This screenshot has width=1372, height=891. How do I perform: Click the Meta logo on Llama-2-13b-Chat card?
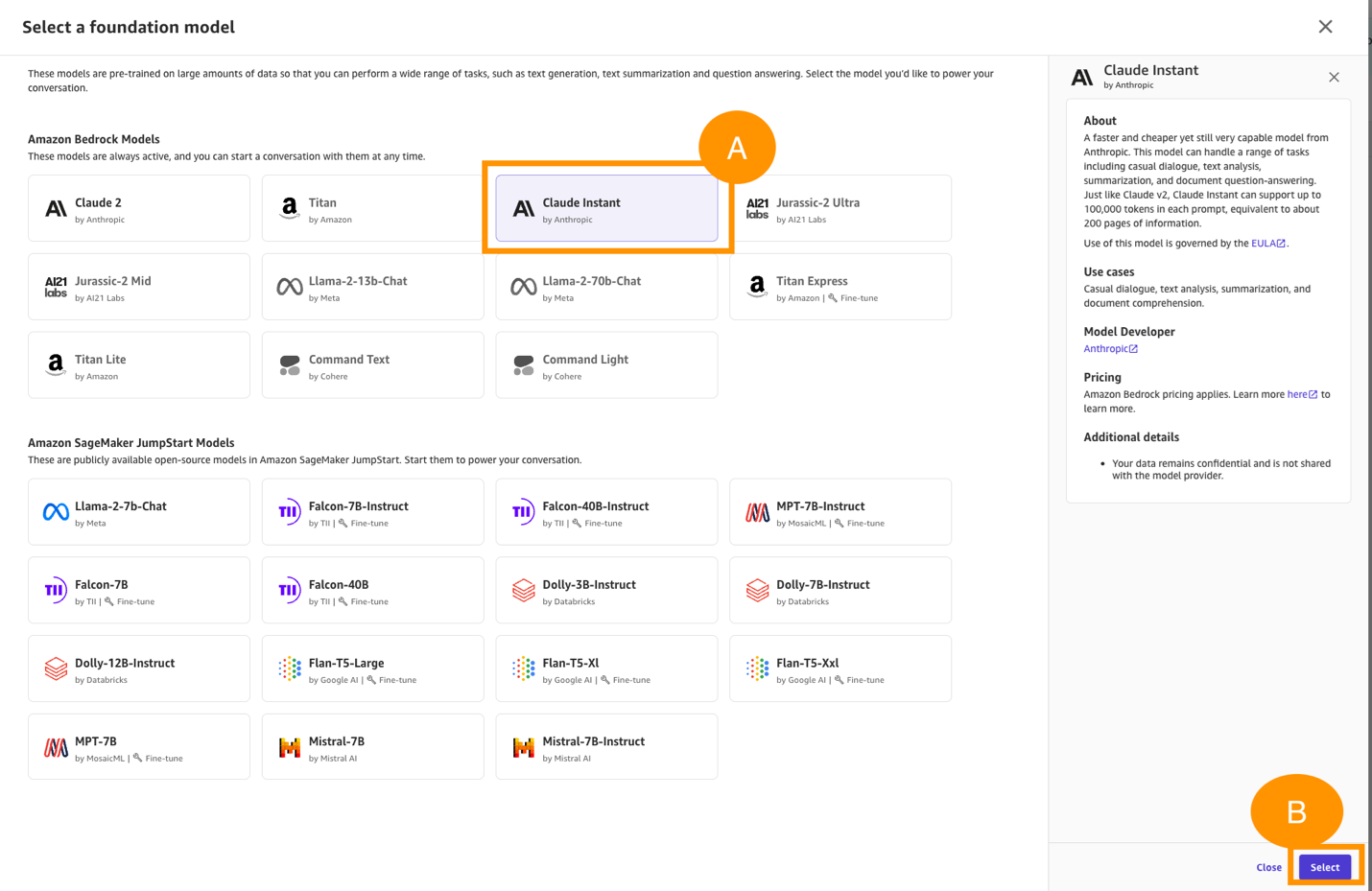tap(289, 287)
